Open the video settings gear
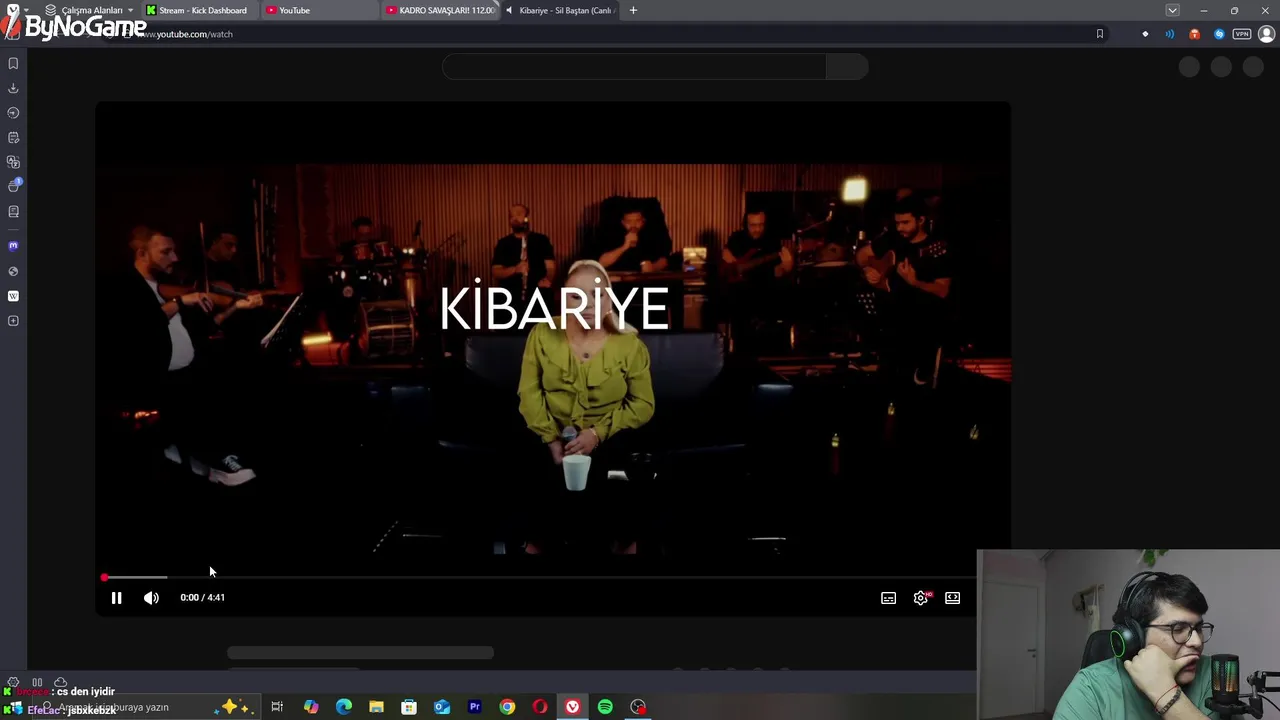 tap(921, 598)
